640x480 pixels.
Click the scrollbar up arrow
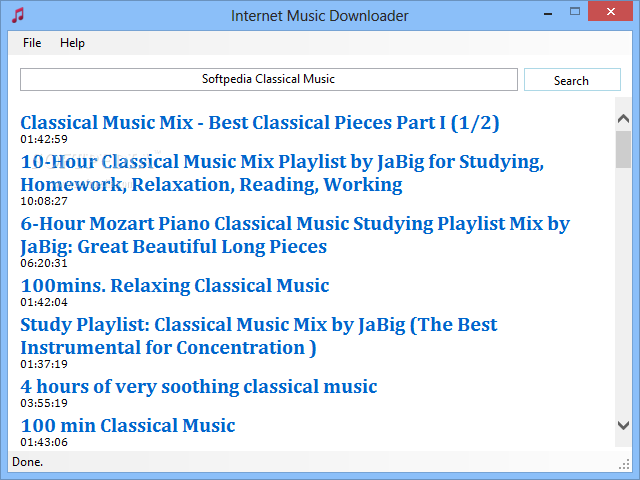point(623,119)
